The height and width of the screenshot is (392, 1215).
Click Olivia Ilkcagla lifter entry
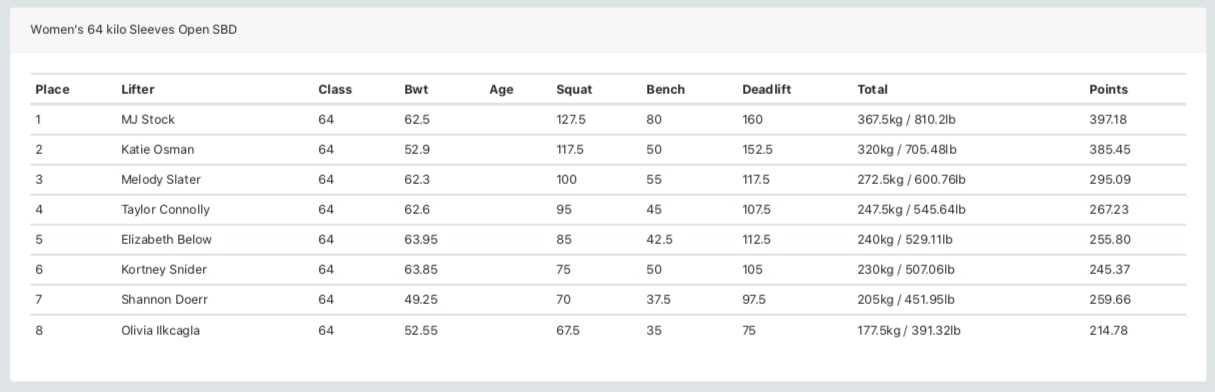[160, 329]
